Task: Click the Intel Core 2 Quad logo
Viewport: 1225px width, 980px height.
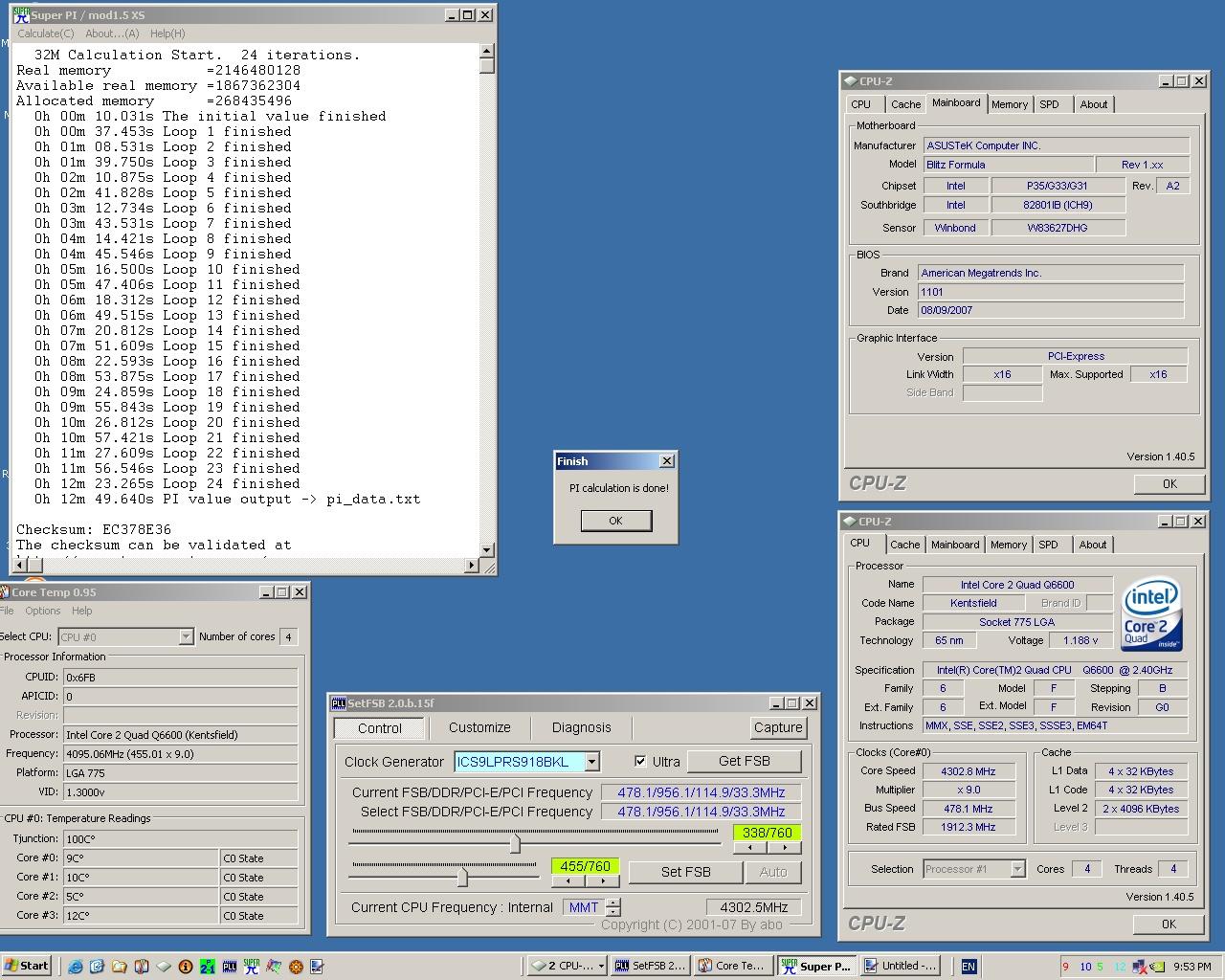Action: click(1151, 613)
